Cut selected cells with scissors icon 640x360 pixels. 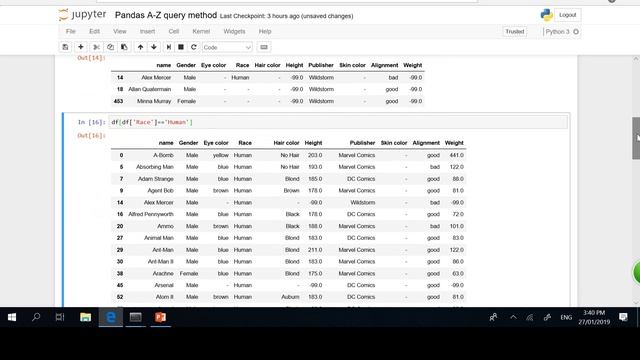click(x=96, y=47)
